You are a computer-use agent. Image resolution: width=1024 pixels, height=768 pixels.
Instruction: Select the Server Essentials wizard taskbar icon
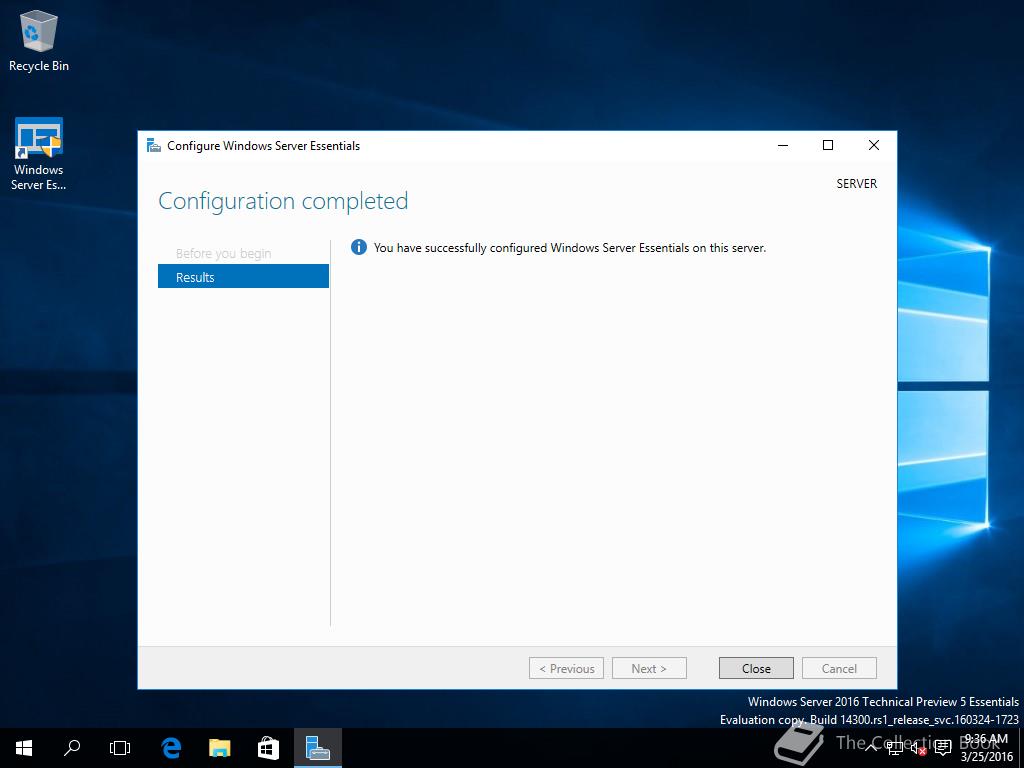[317, 748]
